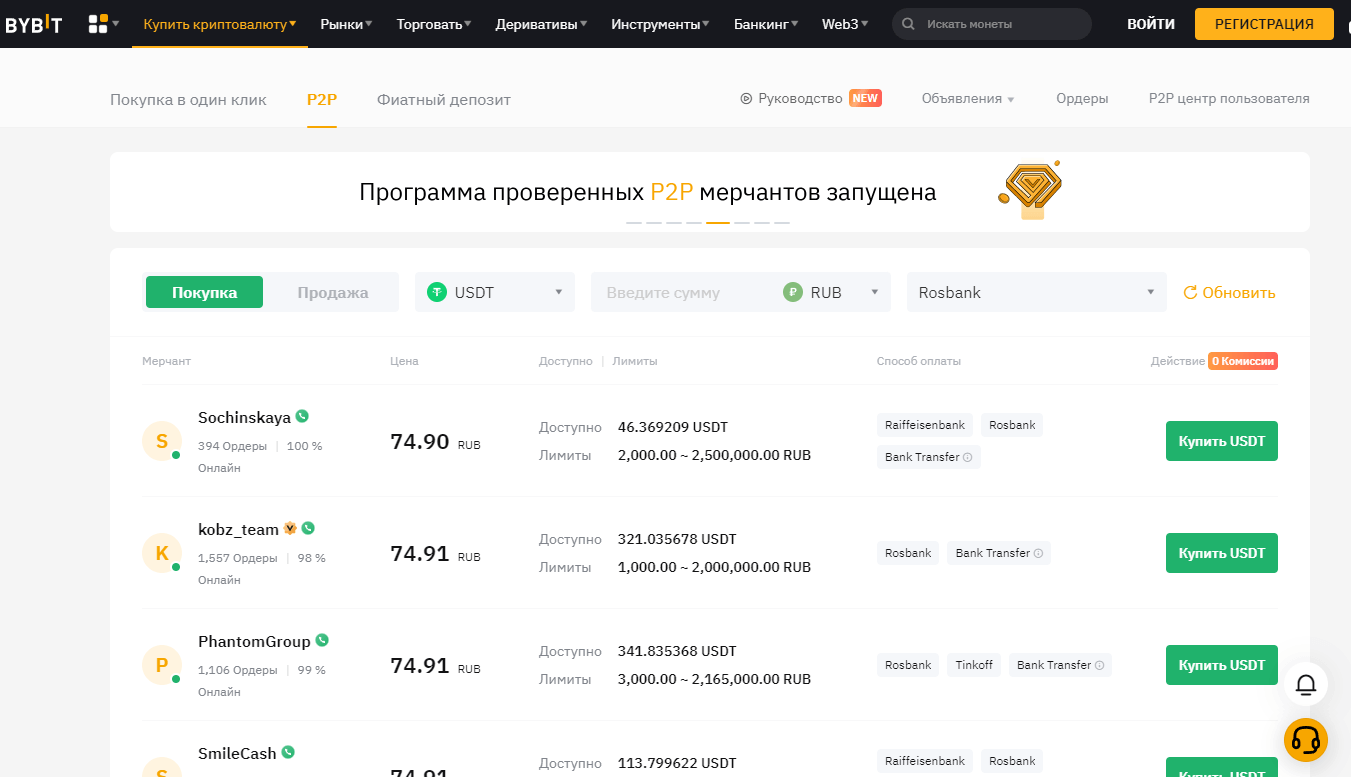This screenshot has height=777, width=1351.
Task: Select the P2P tab
Action: [x=322, y=99]
